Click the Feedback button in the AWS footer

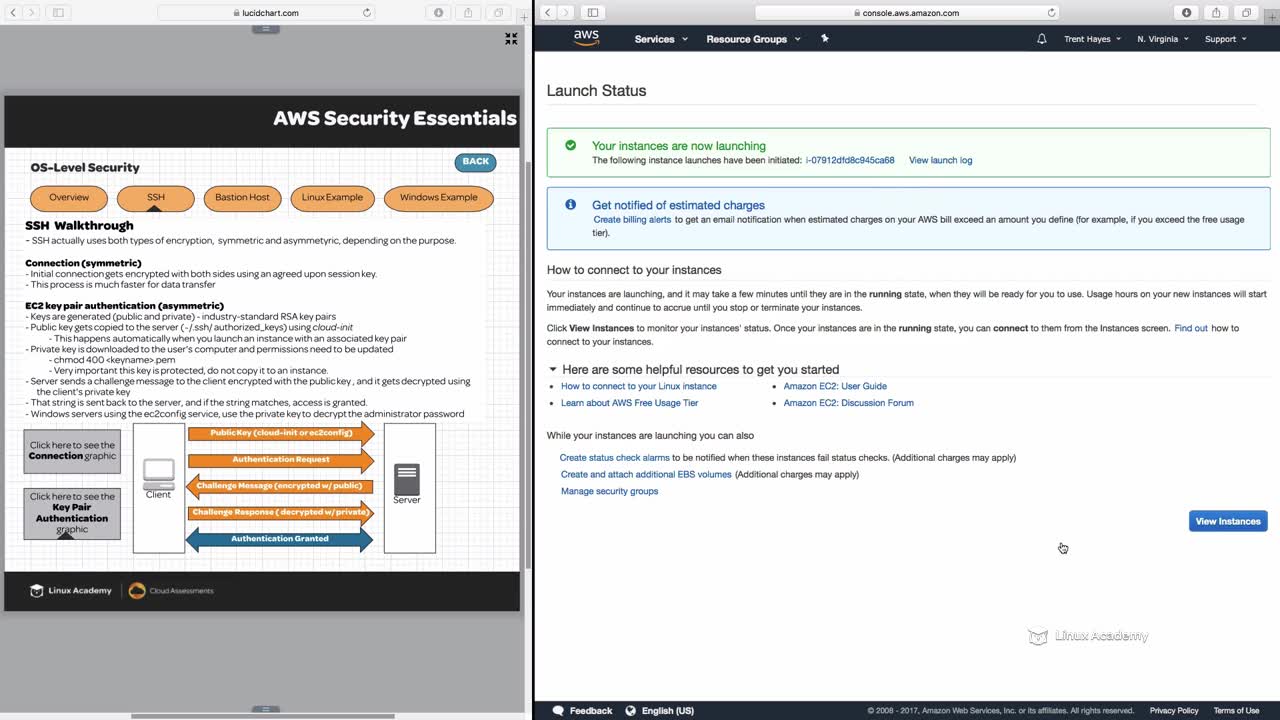582,711
